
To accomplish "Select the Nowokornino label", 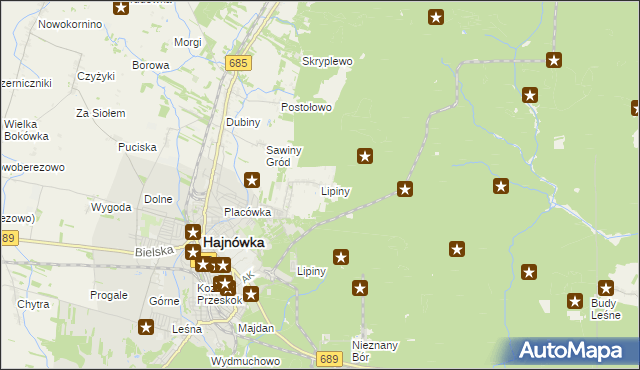I will click(70, 24).
